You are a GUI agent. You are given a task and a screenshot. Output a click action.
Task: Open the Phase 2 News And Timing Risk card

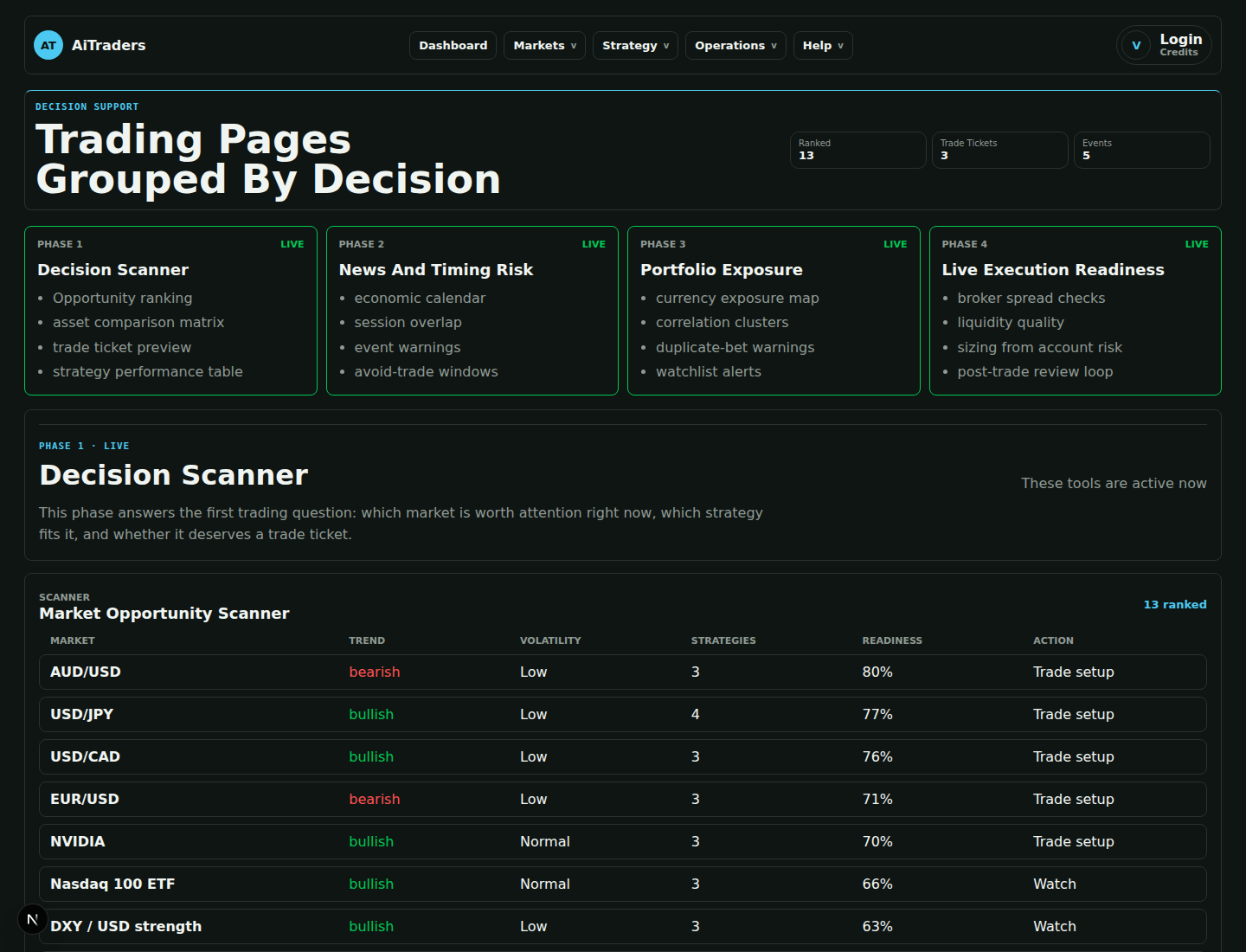pyautogui.click(x=472, y=311)
